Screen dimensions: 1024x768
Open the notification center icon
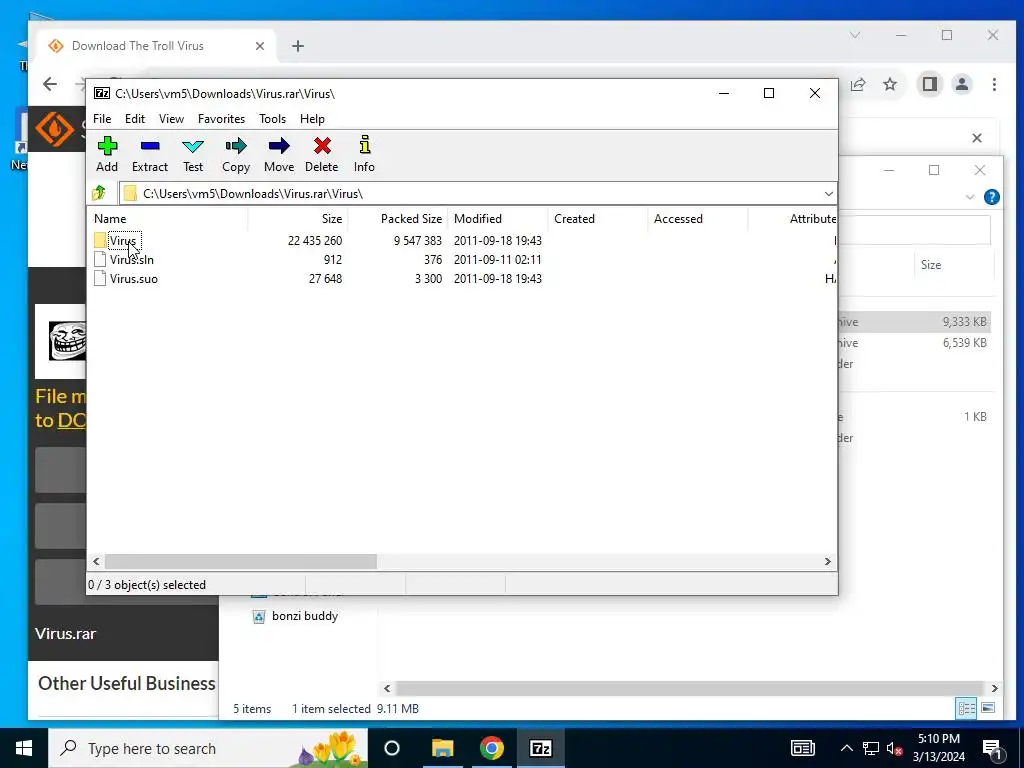992,749
